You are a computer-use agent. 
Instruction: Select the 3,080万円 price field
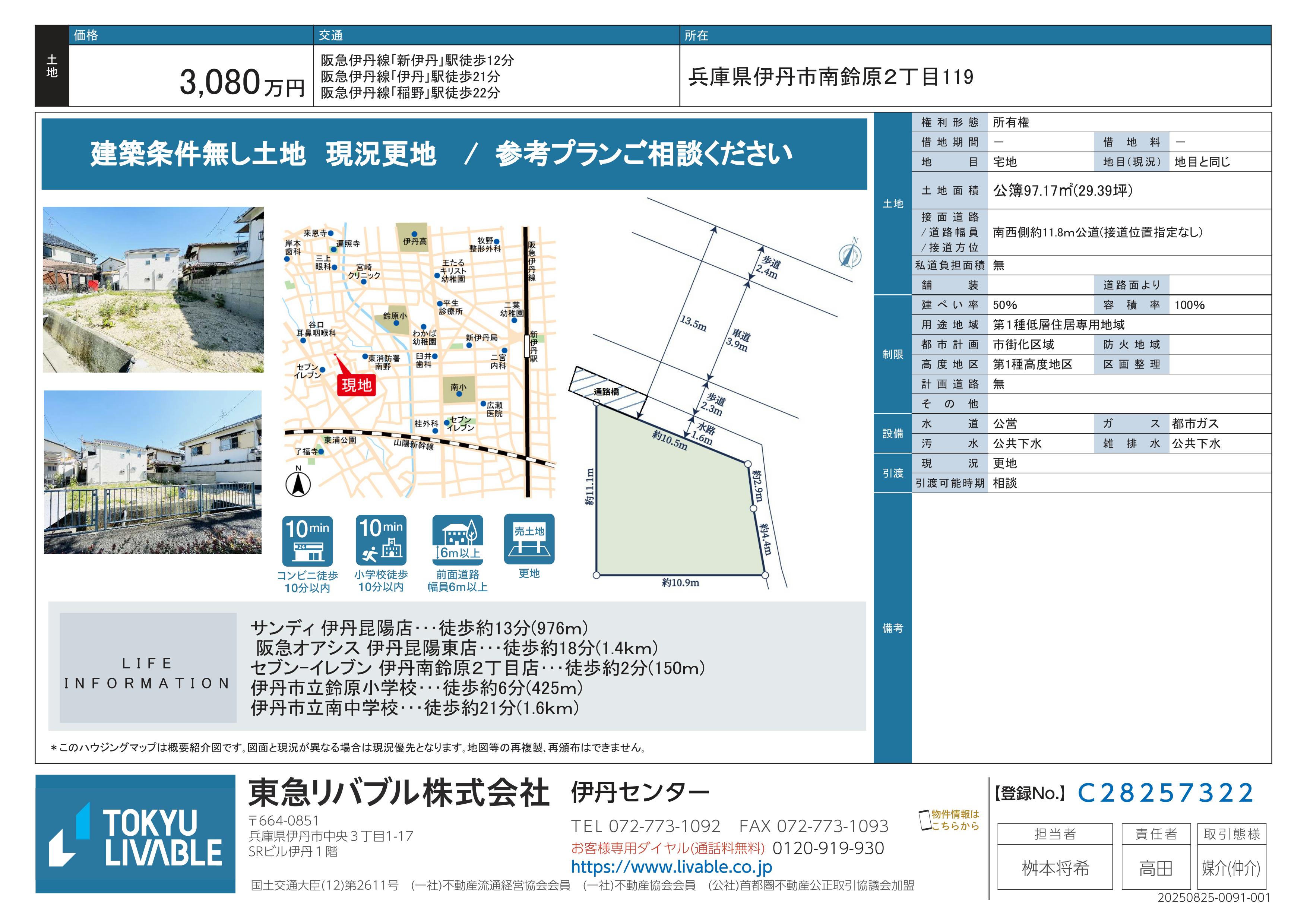tap(243, 83)
